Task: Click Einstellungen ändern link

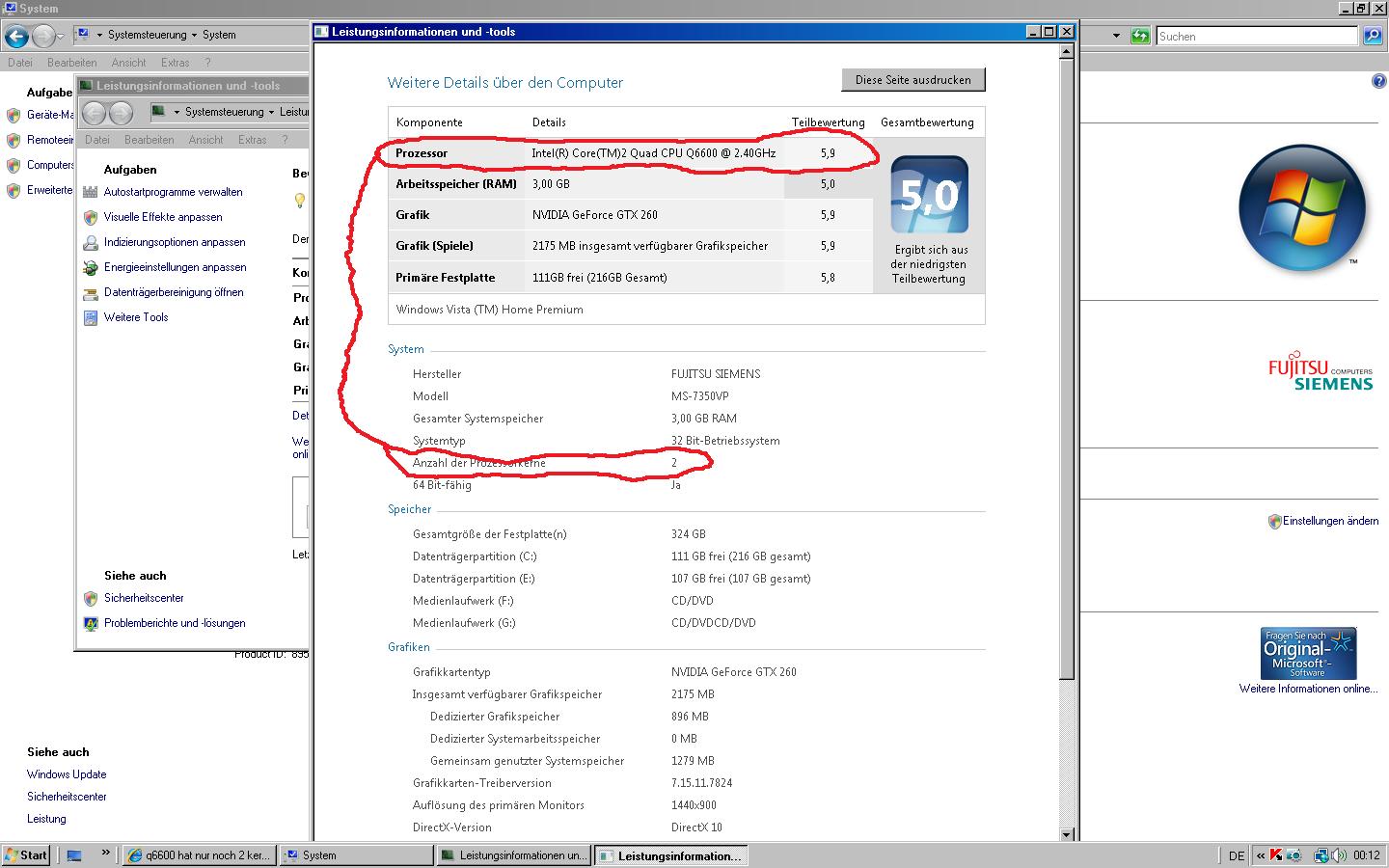Action: click(1330, 521)
